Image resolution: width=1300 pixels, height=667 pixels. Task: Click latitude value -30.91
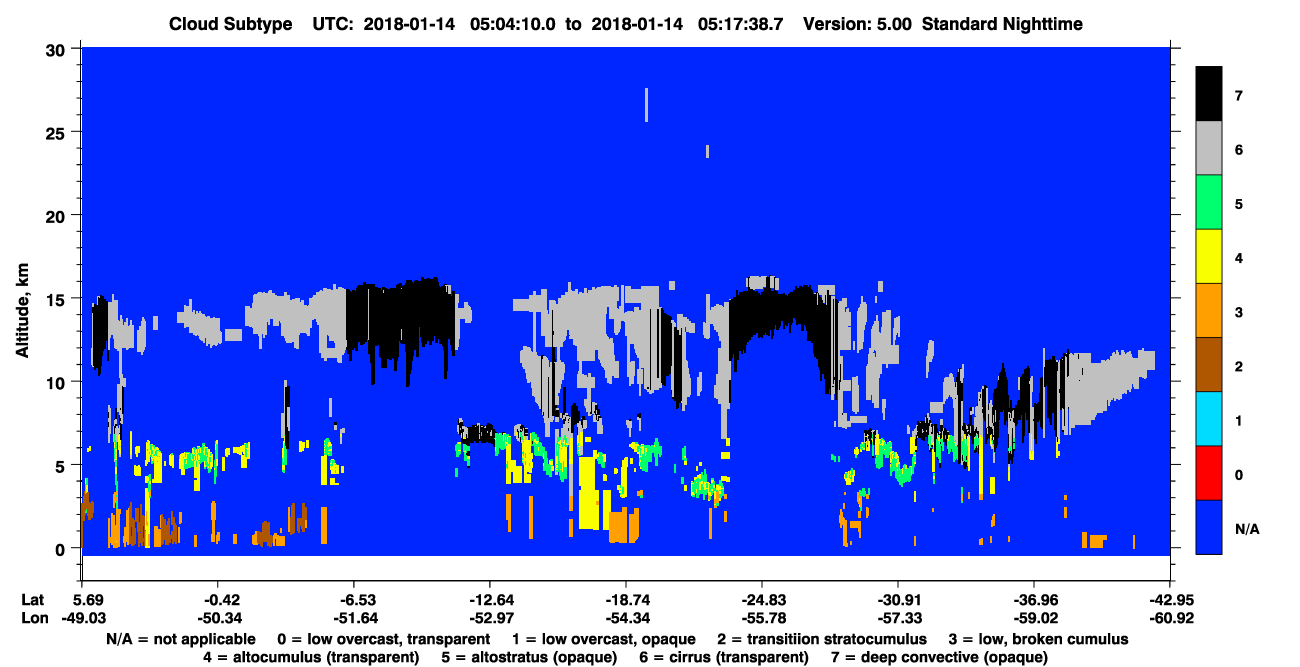(898, 600)
